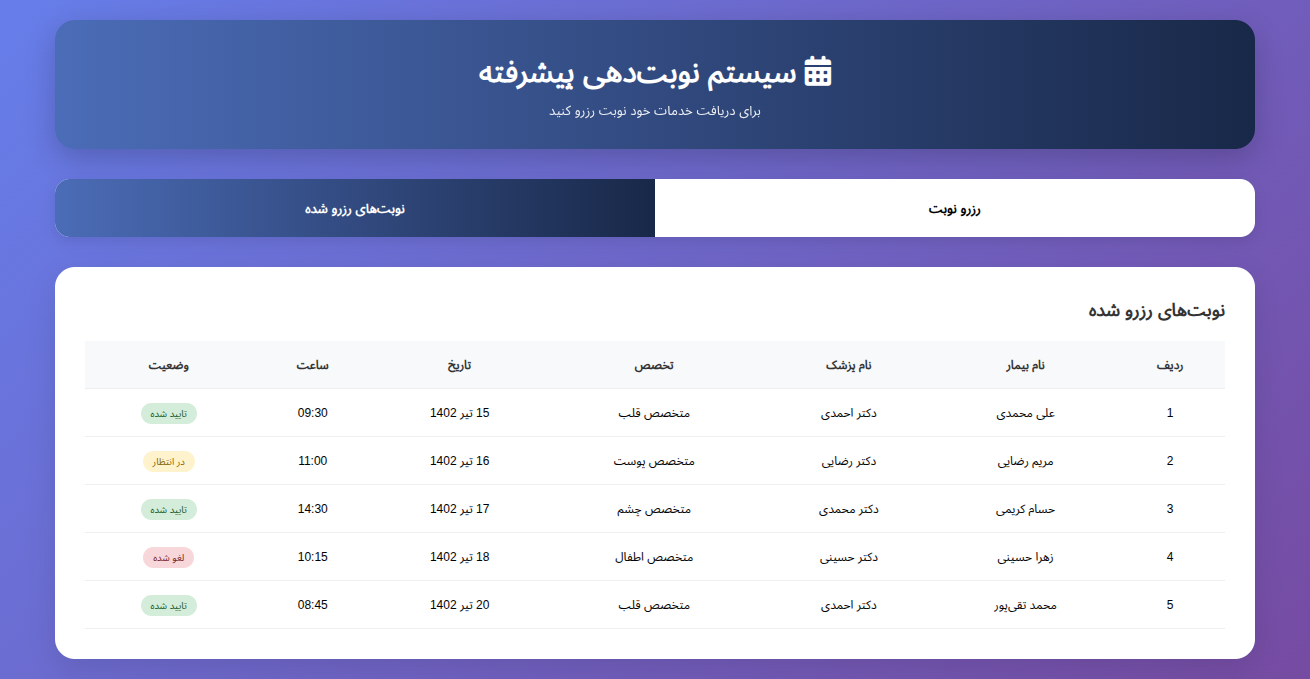The image size is (1310, 679).
Task: Click the وضعیت column header
Action: [x=169, y=365]
